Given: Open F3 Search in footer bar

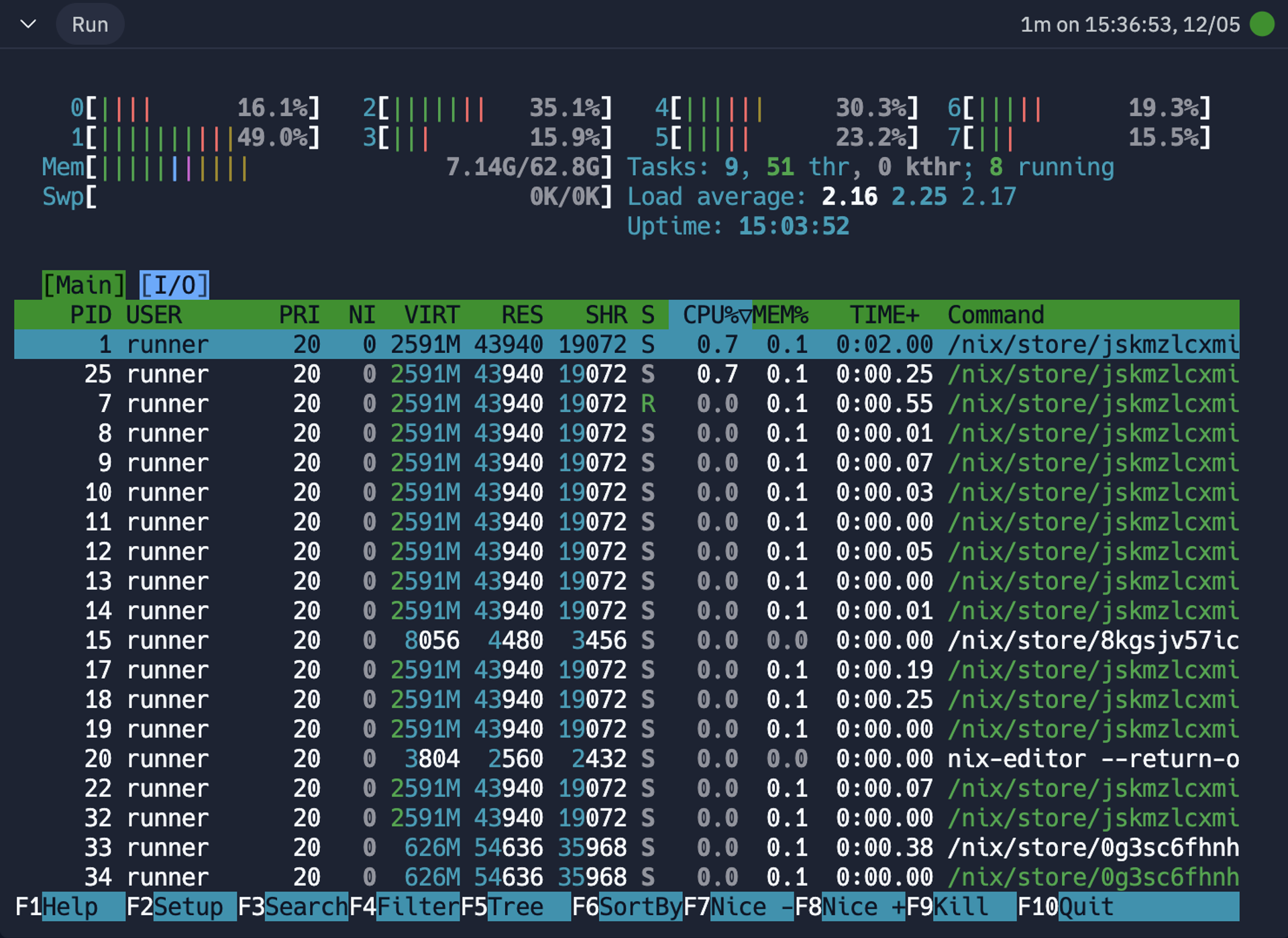Looking at the screenshot, I should tap(292, 907).
